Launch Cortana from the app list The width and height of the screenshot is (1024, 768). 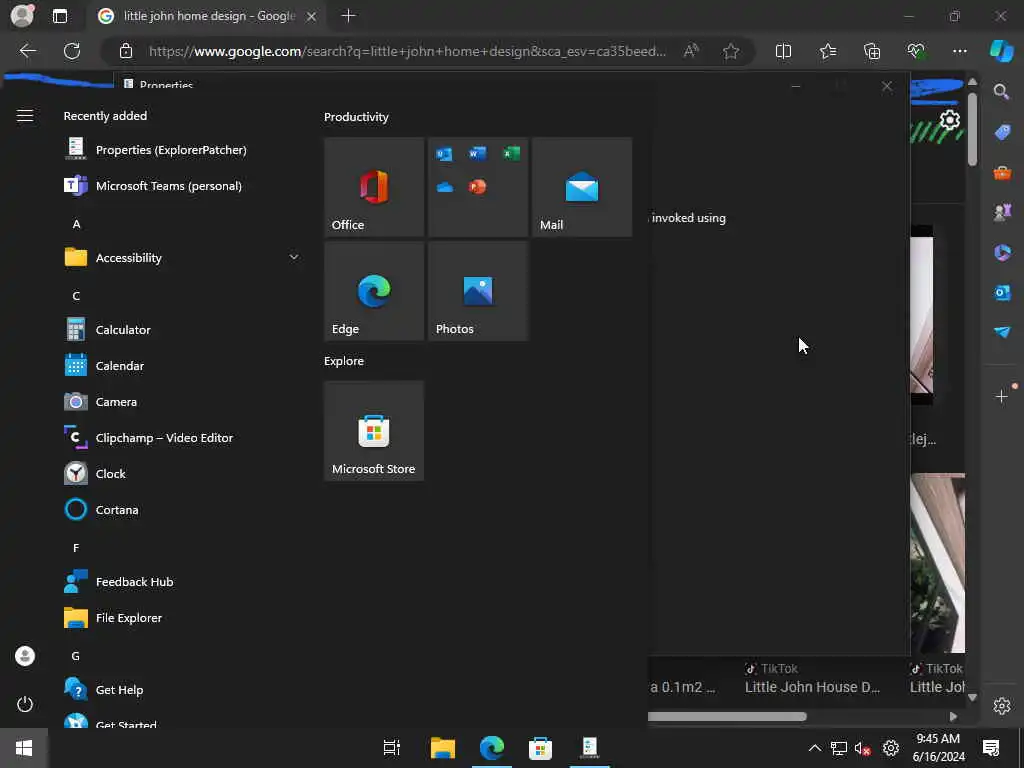(x=183, y=509)
